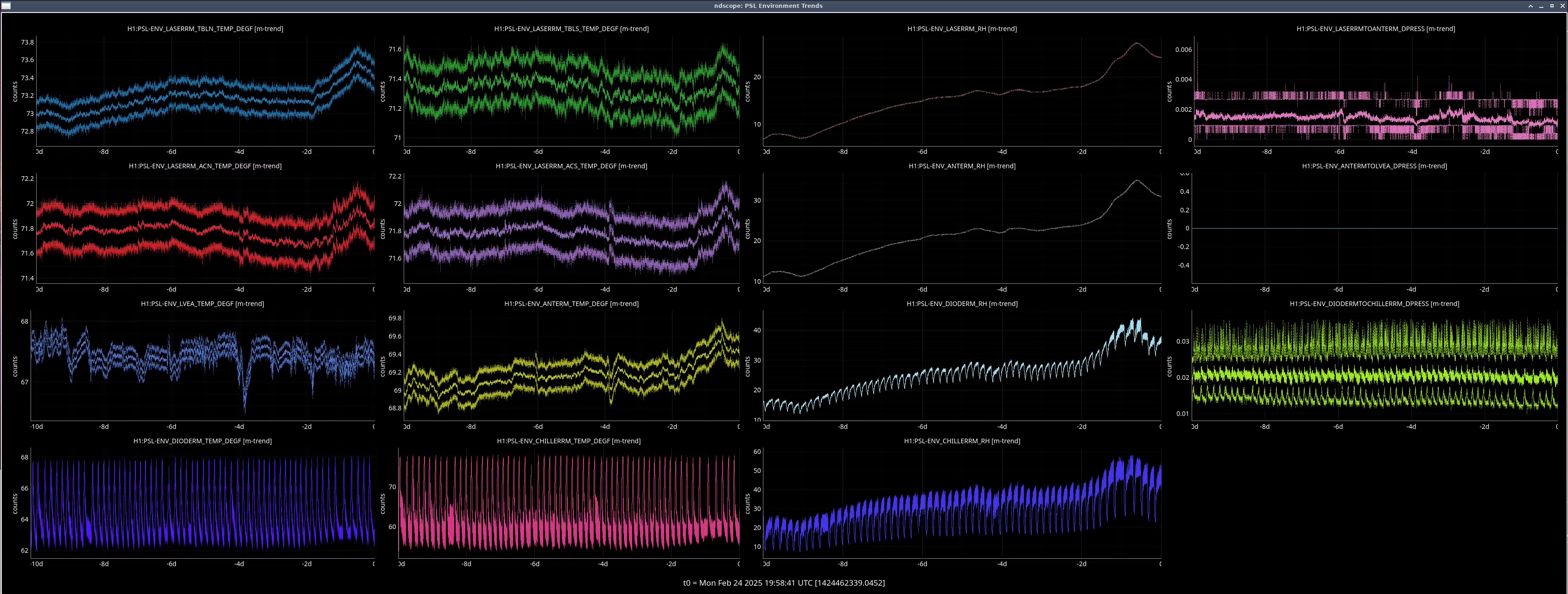Screen dimensions: 1568x594
Task: Click the flat zero line in ANTERMTOLVEA_DPRESS plot
Action: pyautogui.click(x=1374, y=229)
